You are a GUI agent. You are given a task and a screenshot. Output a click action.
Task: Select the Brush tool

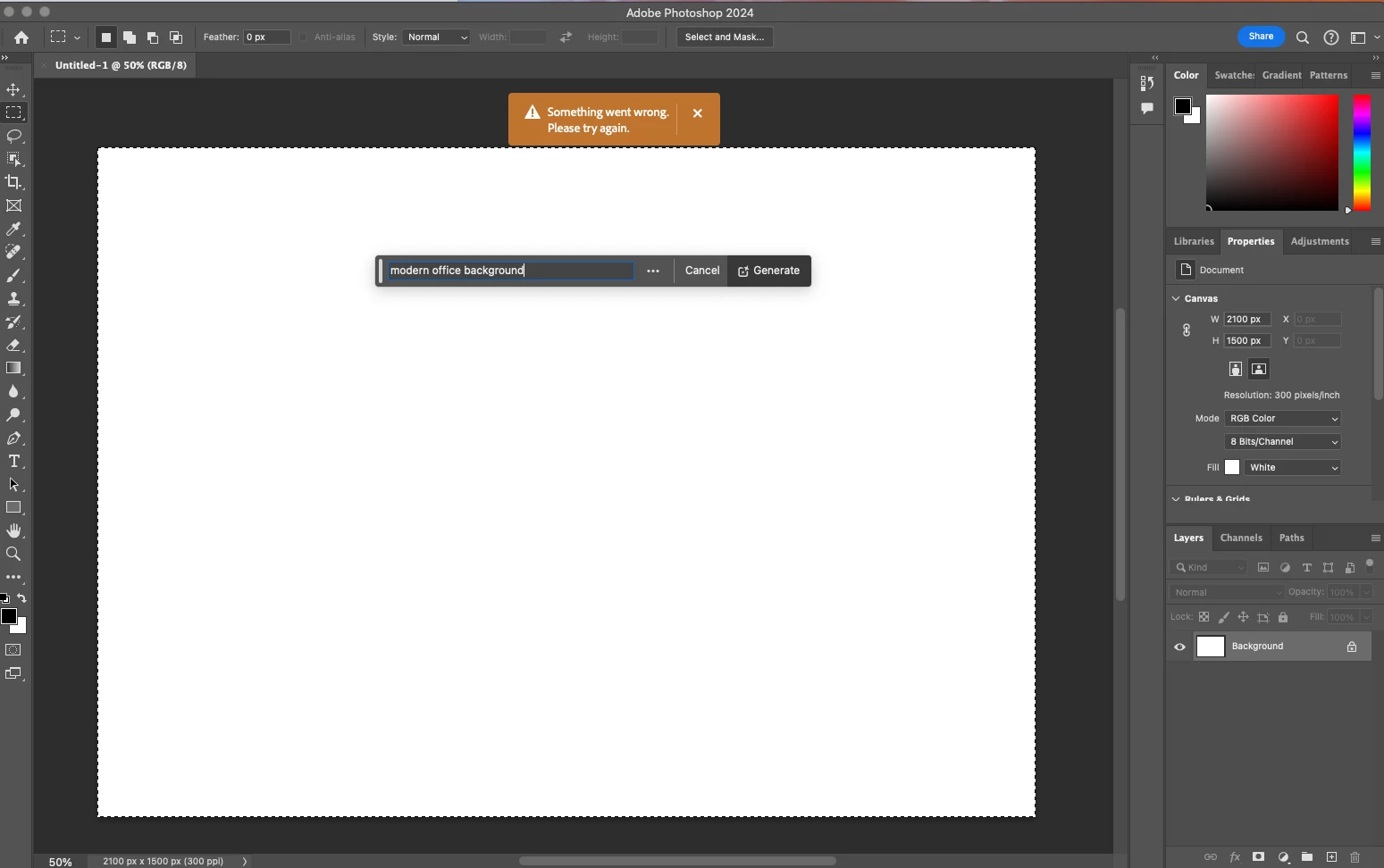[13, 276]
